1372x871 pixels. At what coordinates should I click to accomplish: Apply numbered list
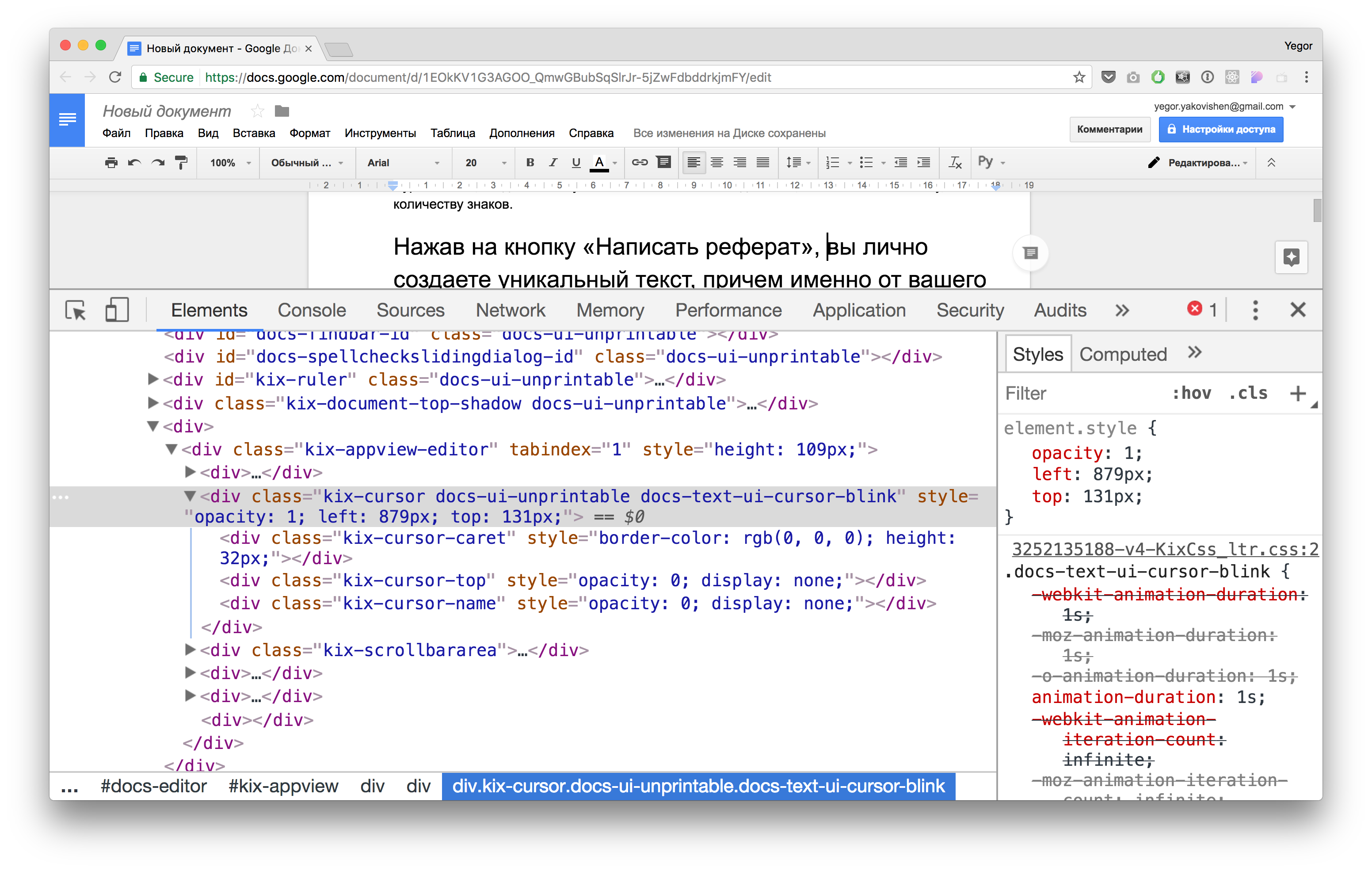pyautogui.click(x=832, y=163)
